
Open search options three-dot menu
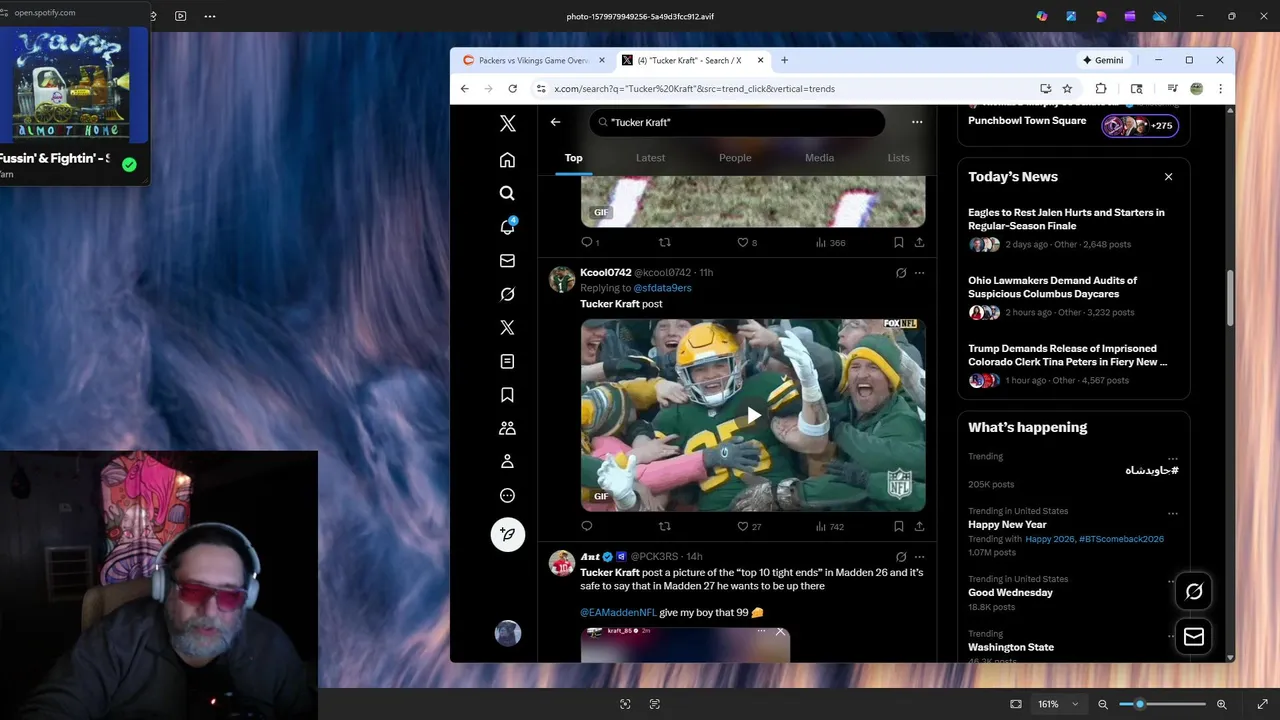tap(917, 122)
